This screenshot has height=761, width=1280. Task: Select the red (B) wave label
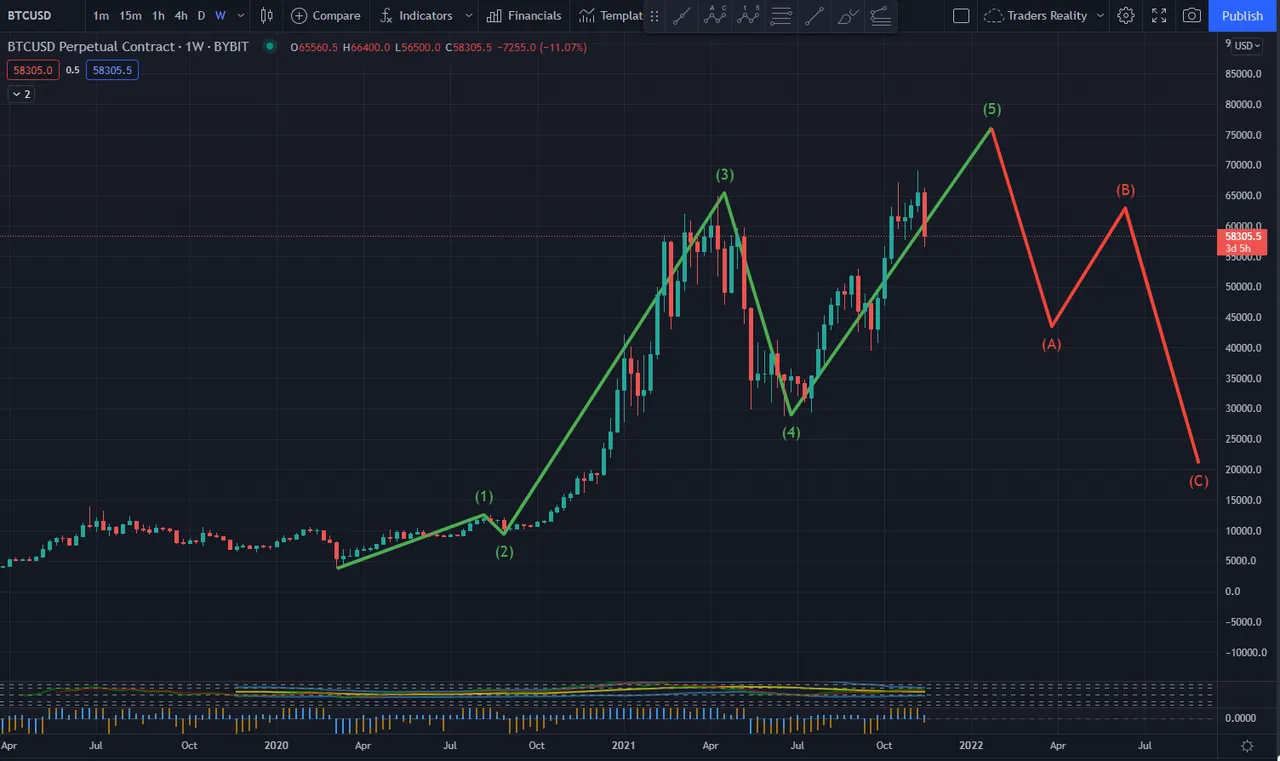[1125, 190]
